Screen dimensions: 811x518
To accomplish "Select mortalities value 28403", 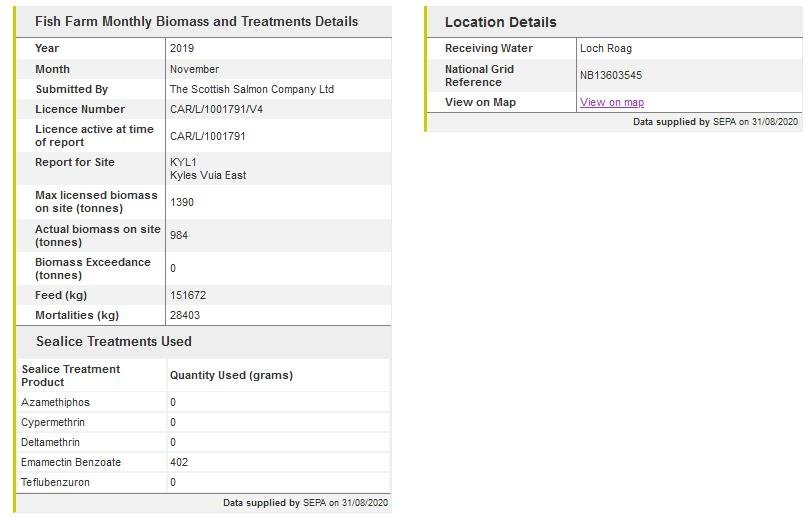I will point(186,315).
